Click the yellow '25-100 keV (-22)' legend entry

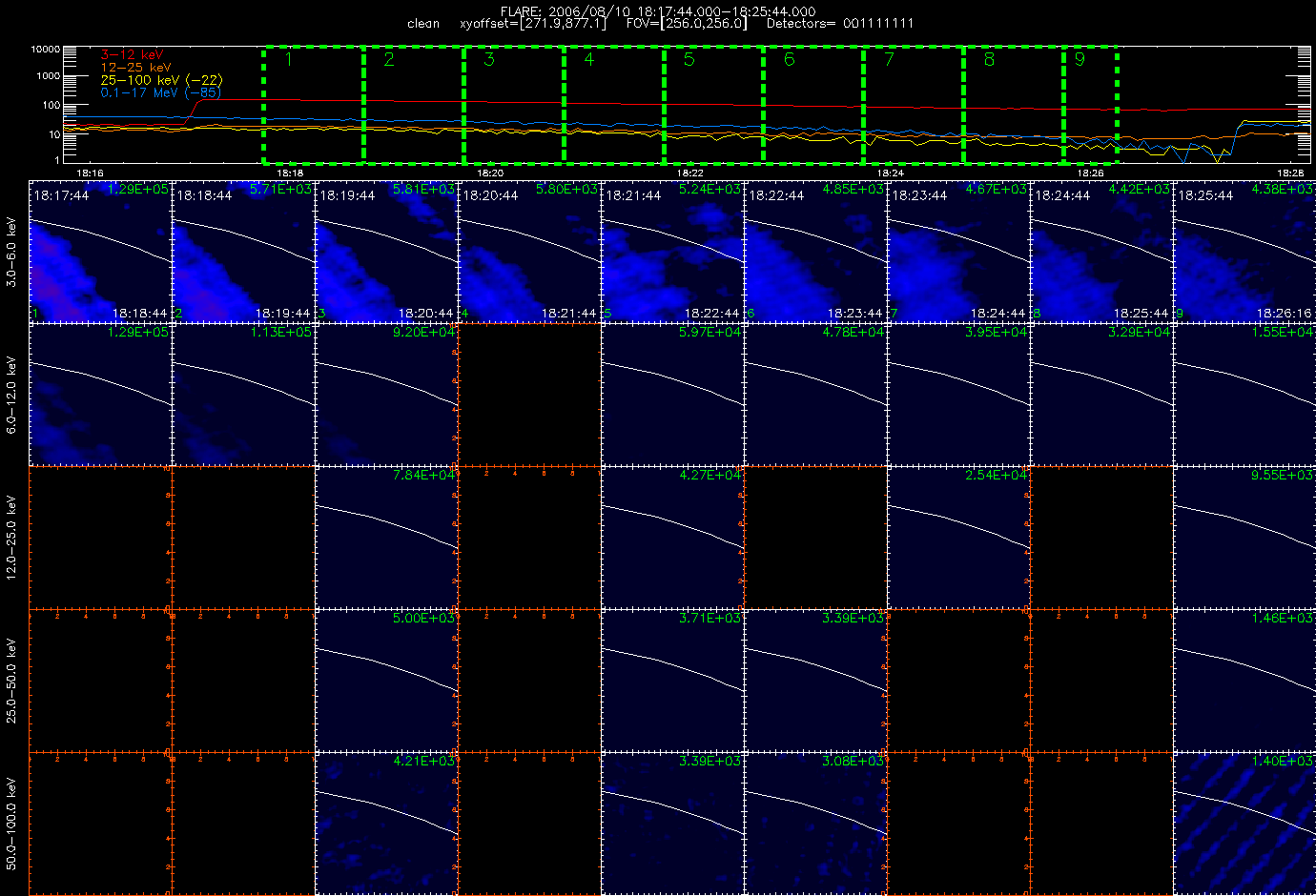161,80
